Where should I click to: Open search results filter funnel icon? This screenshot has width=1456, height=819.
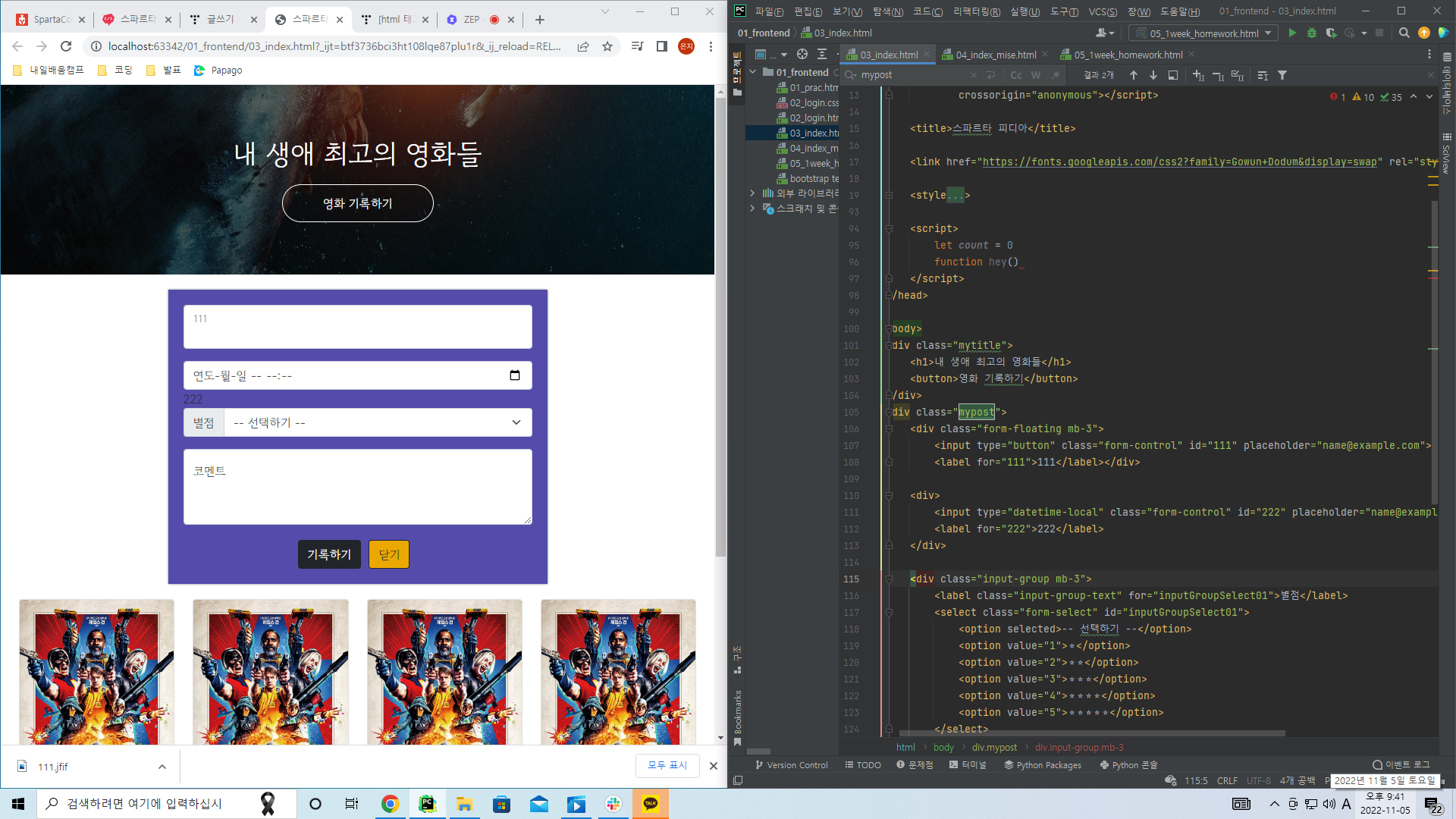(1282, 75)
